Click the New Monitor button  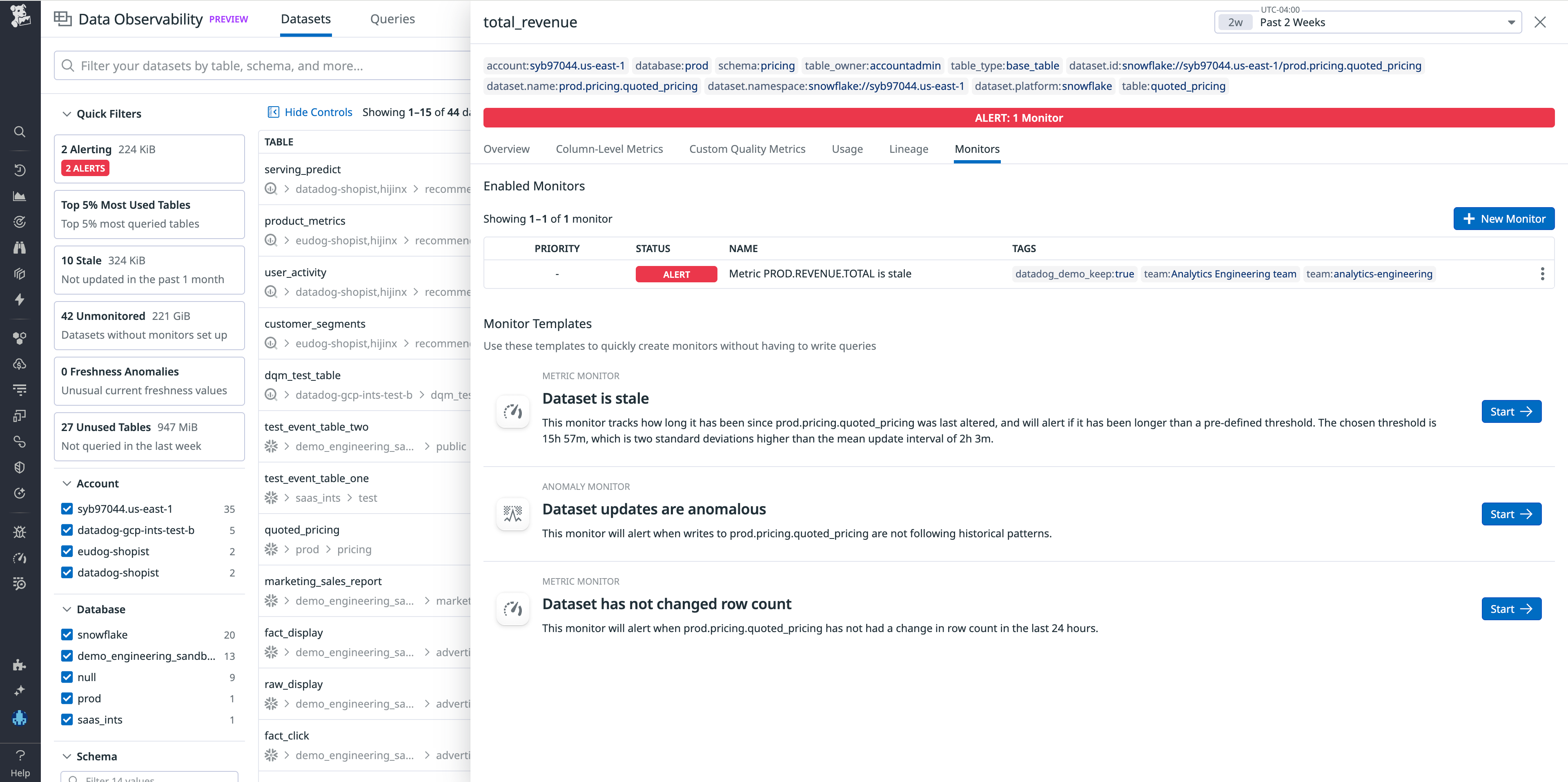coord(1504,219)
